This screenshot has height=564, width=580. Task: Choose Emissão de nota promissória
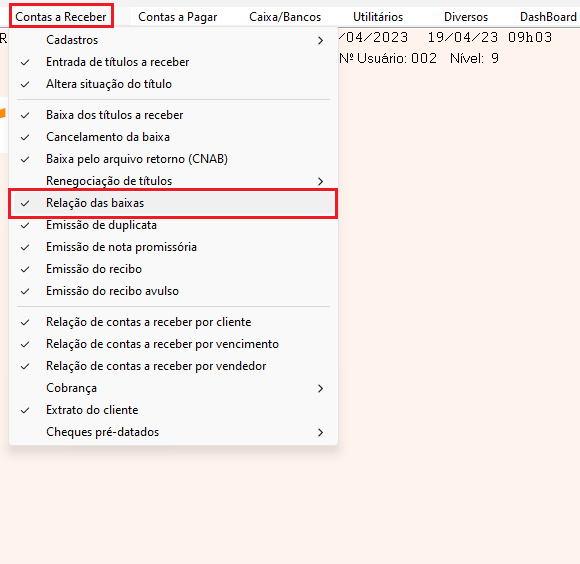coord(173,247)
